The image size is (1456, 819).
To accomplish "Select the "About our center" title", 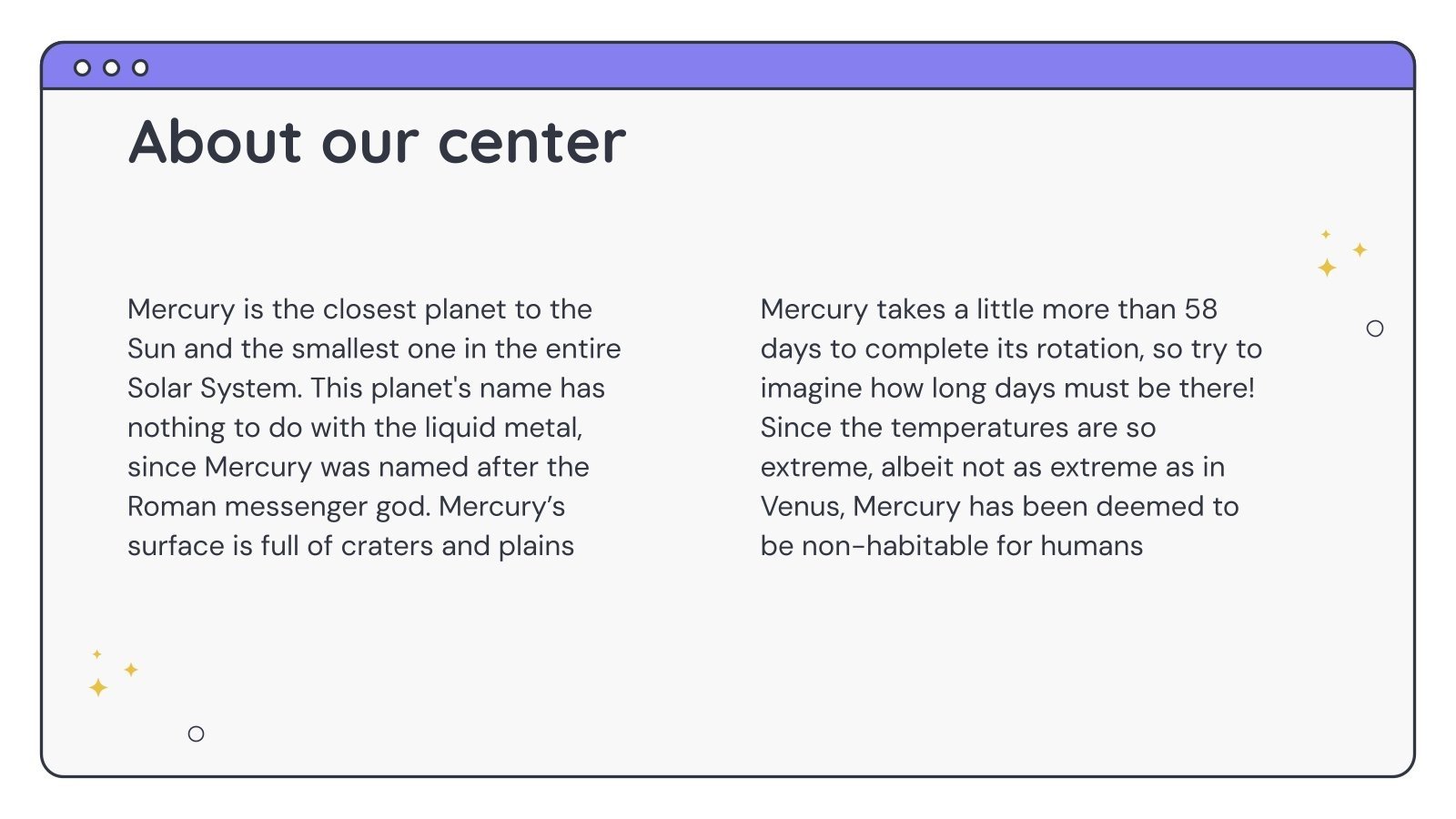I will [377, 143].
